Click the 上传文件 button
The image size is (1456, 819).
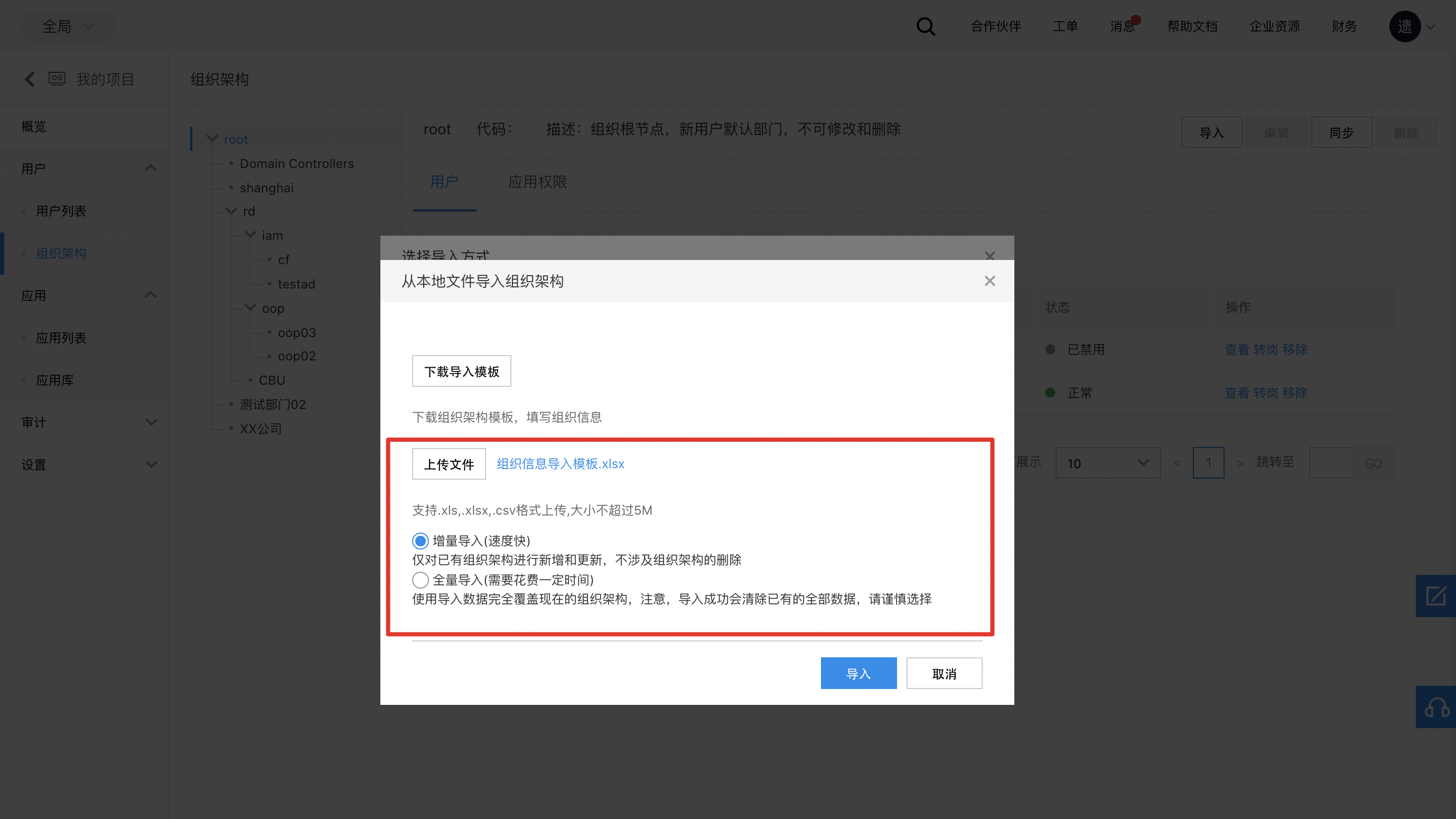[449, 464]
